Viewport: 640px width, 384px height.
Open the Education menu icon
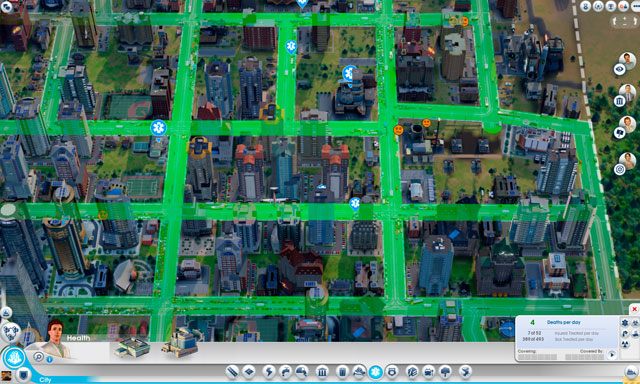pyautogui.click(x=412, y=371)
